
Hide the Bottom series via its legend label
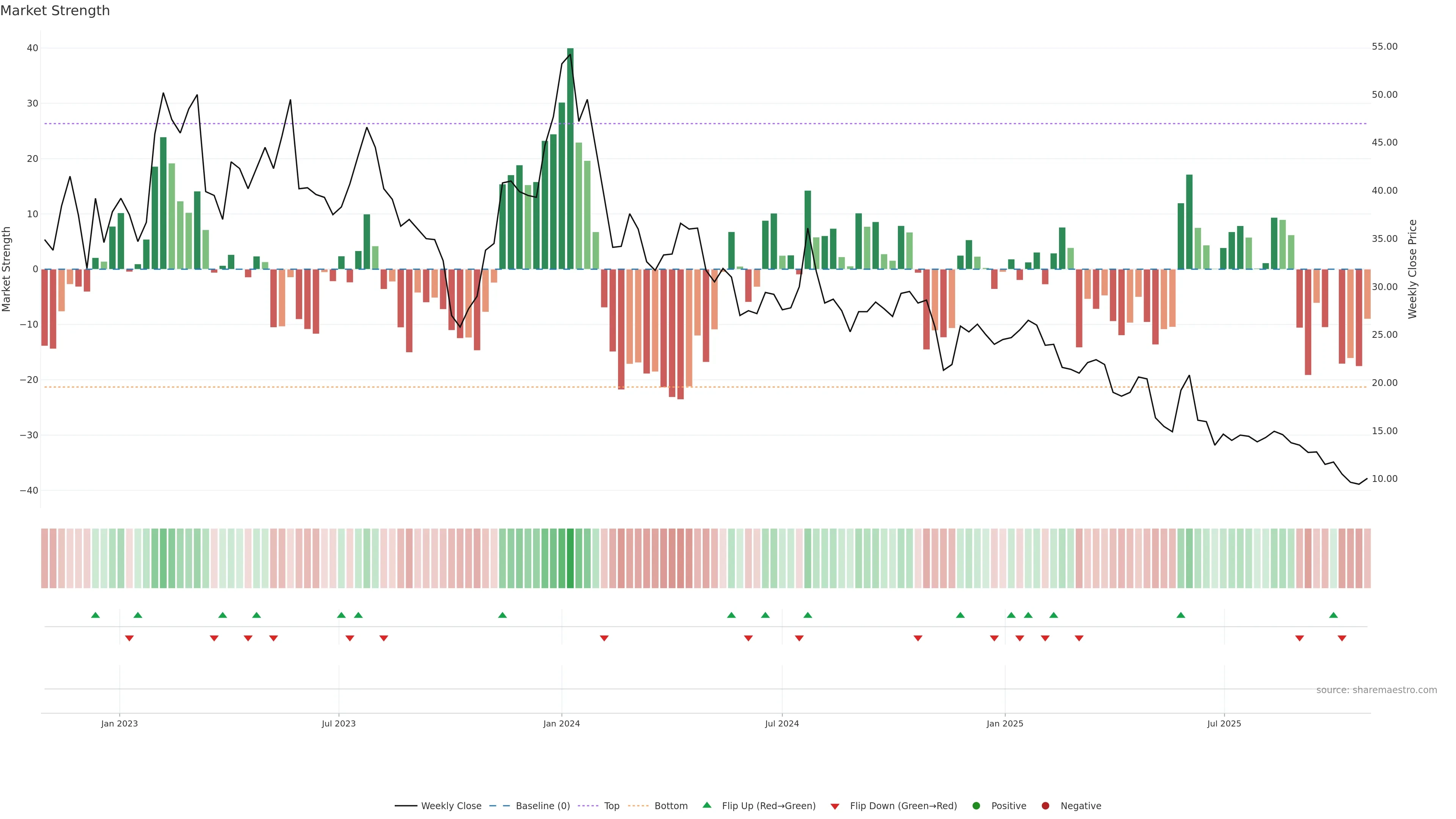coord(671,806)
